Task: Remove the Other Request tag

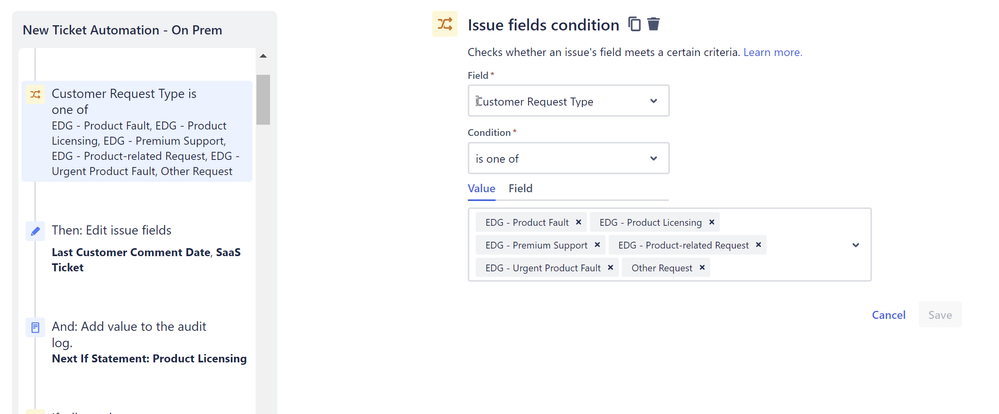Action: pyautogui.click(x=703, y=268)
